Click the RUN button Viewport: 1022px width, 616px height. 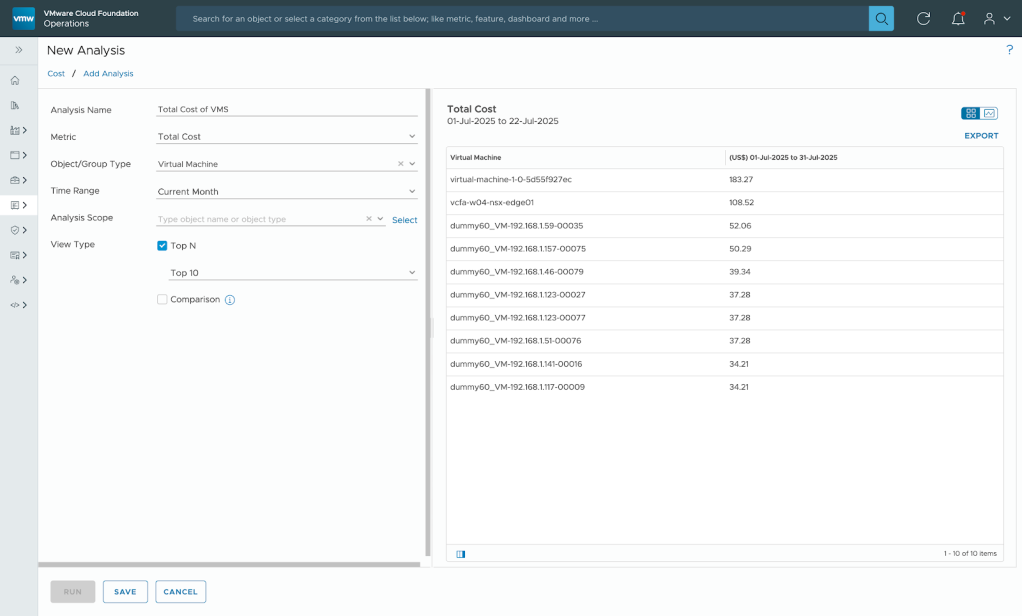click(73, 592)
